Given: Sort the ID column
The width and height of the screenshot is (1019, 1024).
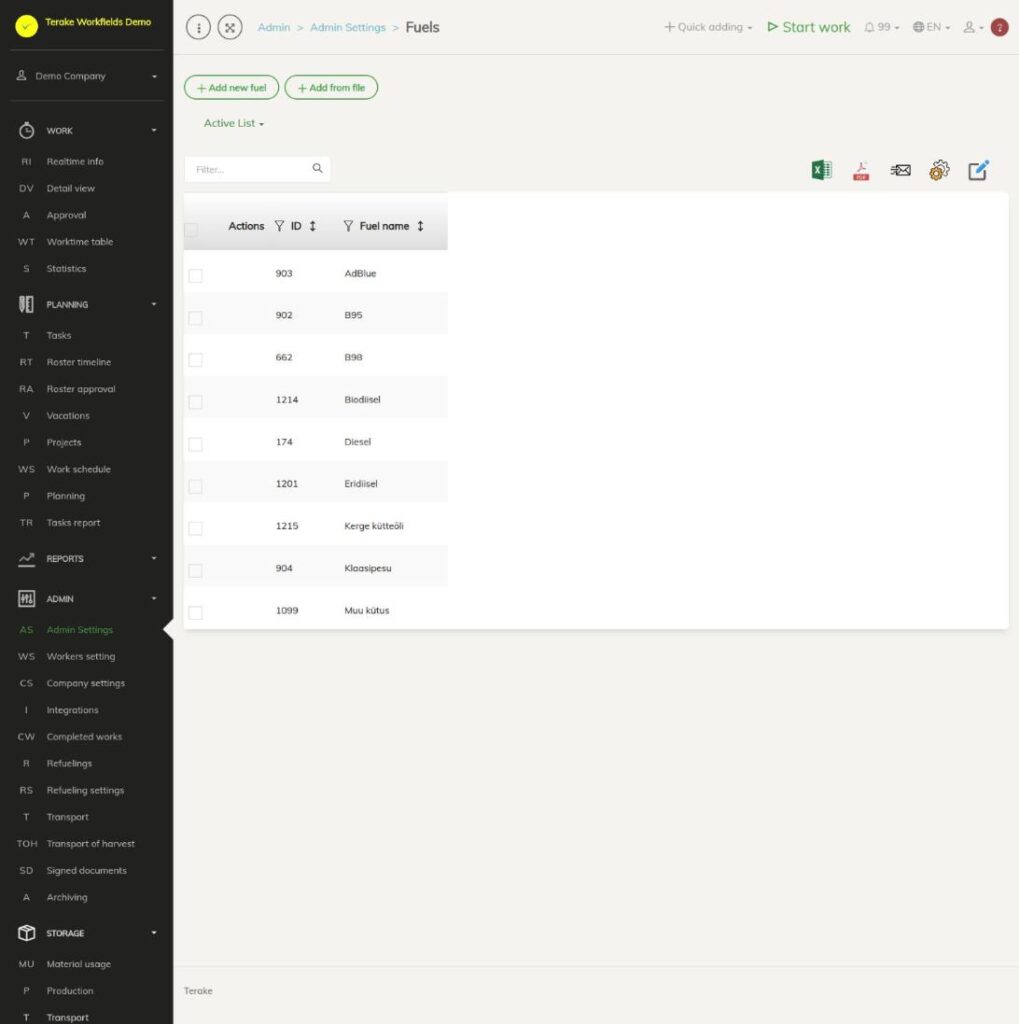Looking at the screenshot, I should click(x=313, y=226).
